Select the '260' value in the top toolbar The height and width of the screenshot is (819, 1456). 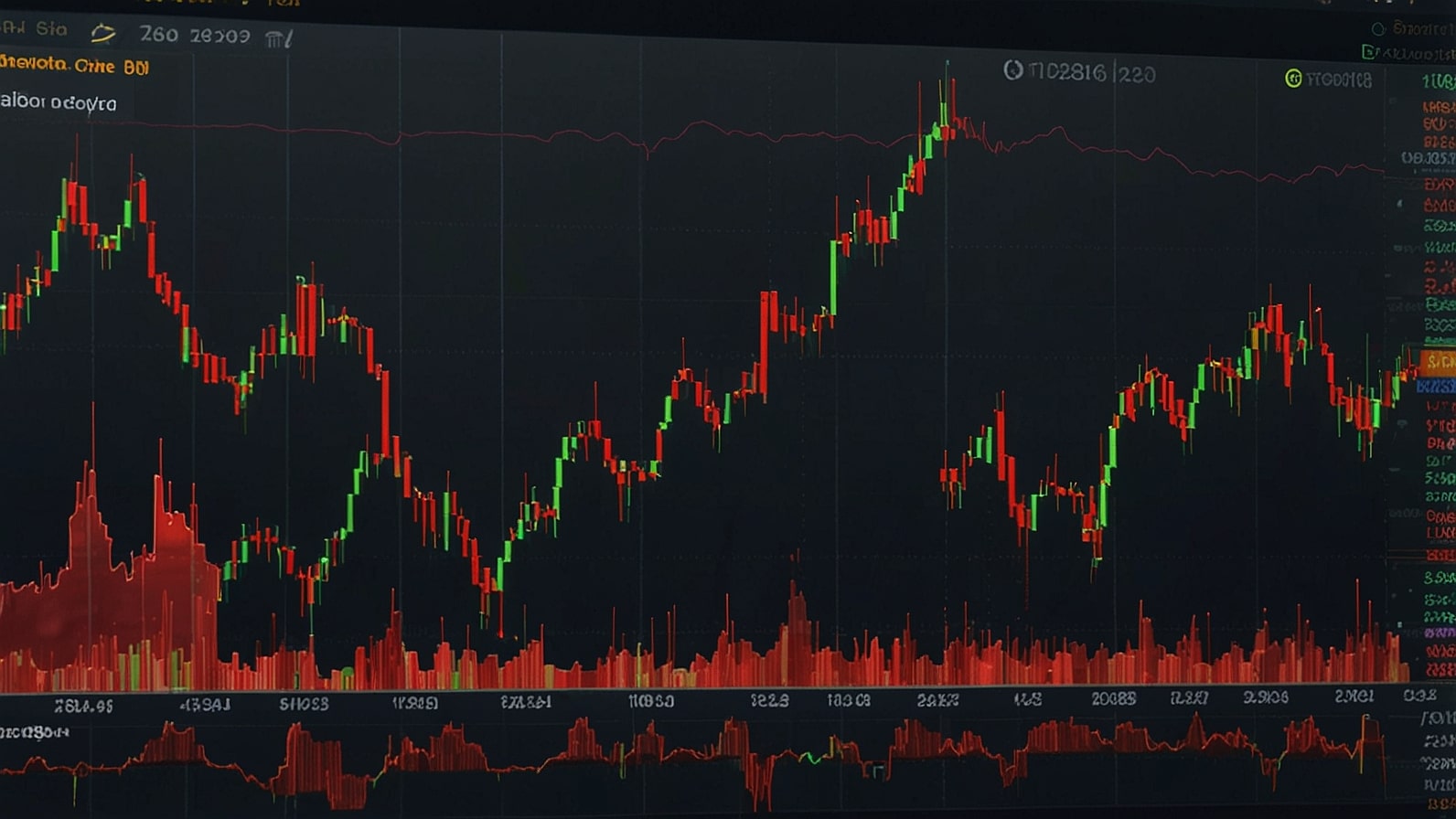point(158,35)
